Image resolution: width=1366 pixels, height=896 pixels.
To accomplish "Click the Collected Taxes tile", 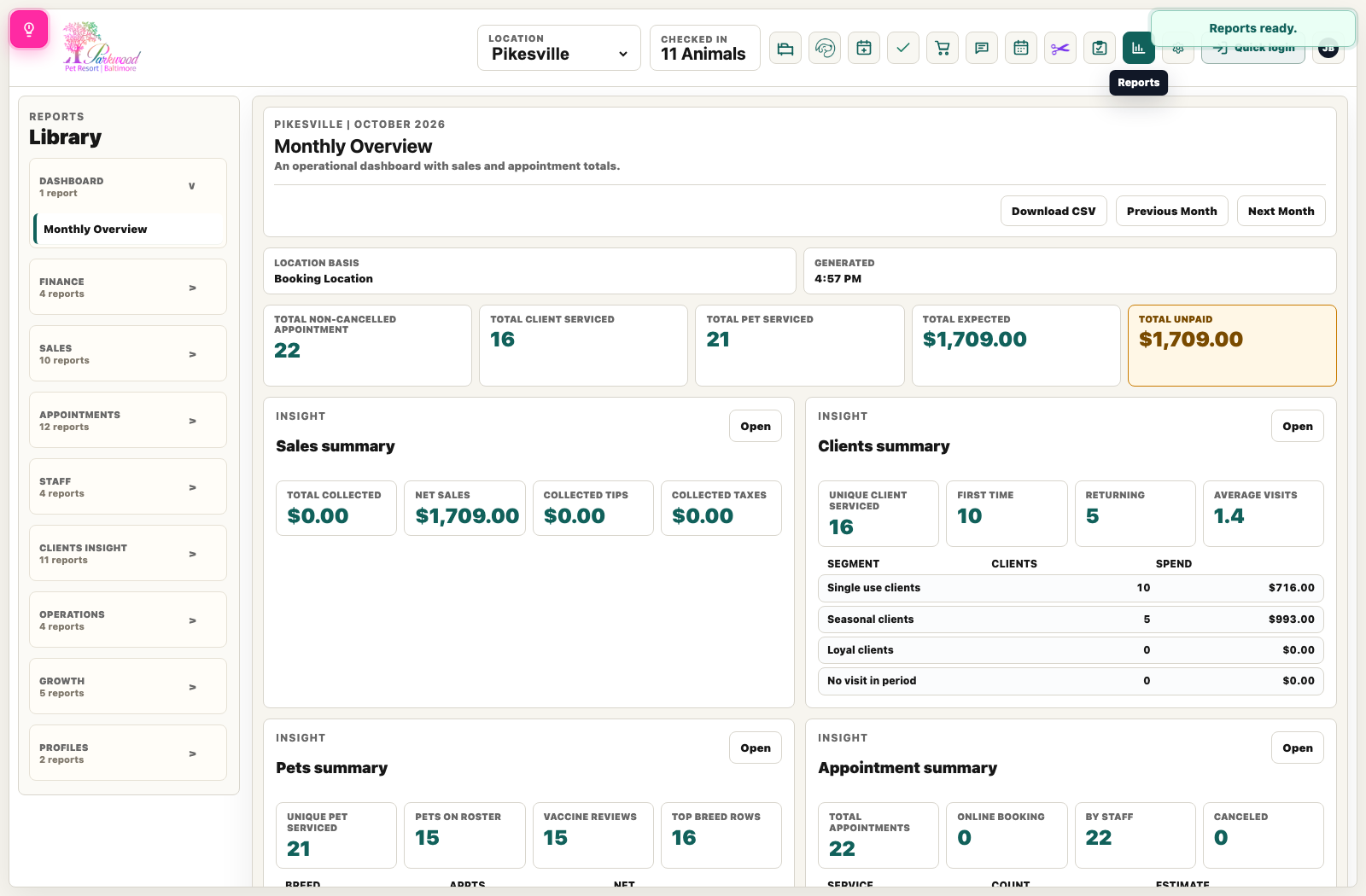I will click(721, 508).
